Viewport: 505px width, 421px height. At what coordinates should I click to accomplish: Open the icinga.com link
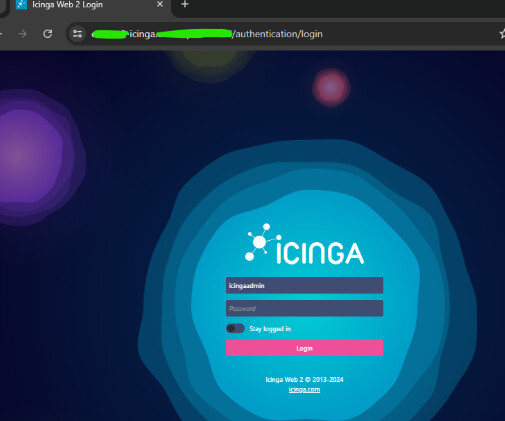(x=304, y=389)
